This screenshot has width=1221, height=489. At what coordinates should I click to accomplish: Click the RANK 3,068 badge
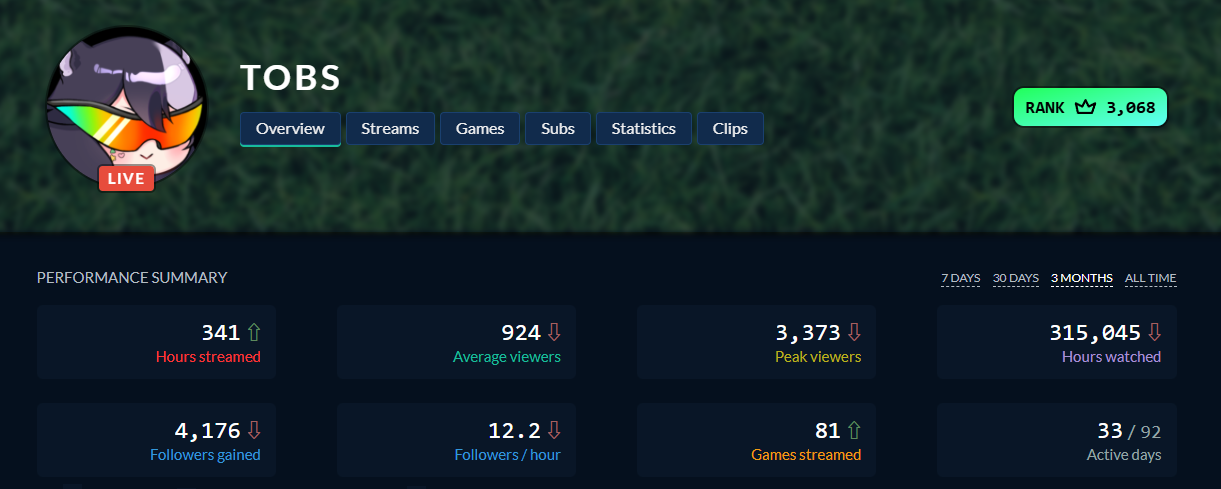[1090, 107]
